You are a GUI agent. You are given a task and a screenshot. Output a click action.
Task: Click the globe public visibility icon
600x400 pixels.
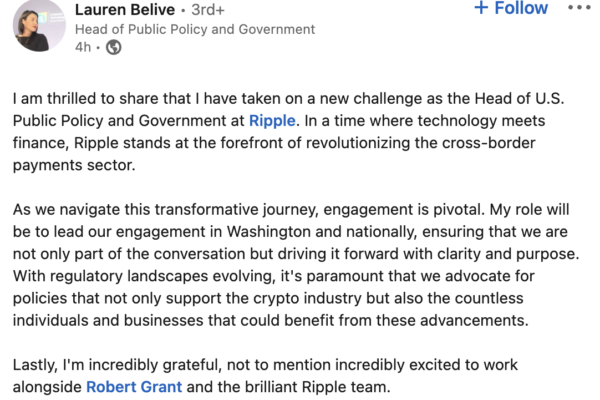[x=114, y=48]
